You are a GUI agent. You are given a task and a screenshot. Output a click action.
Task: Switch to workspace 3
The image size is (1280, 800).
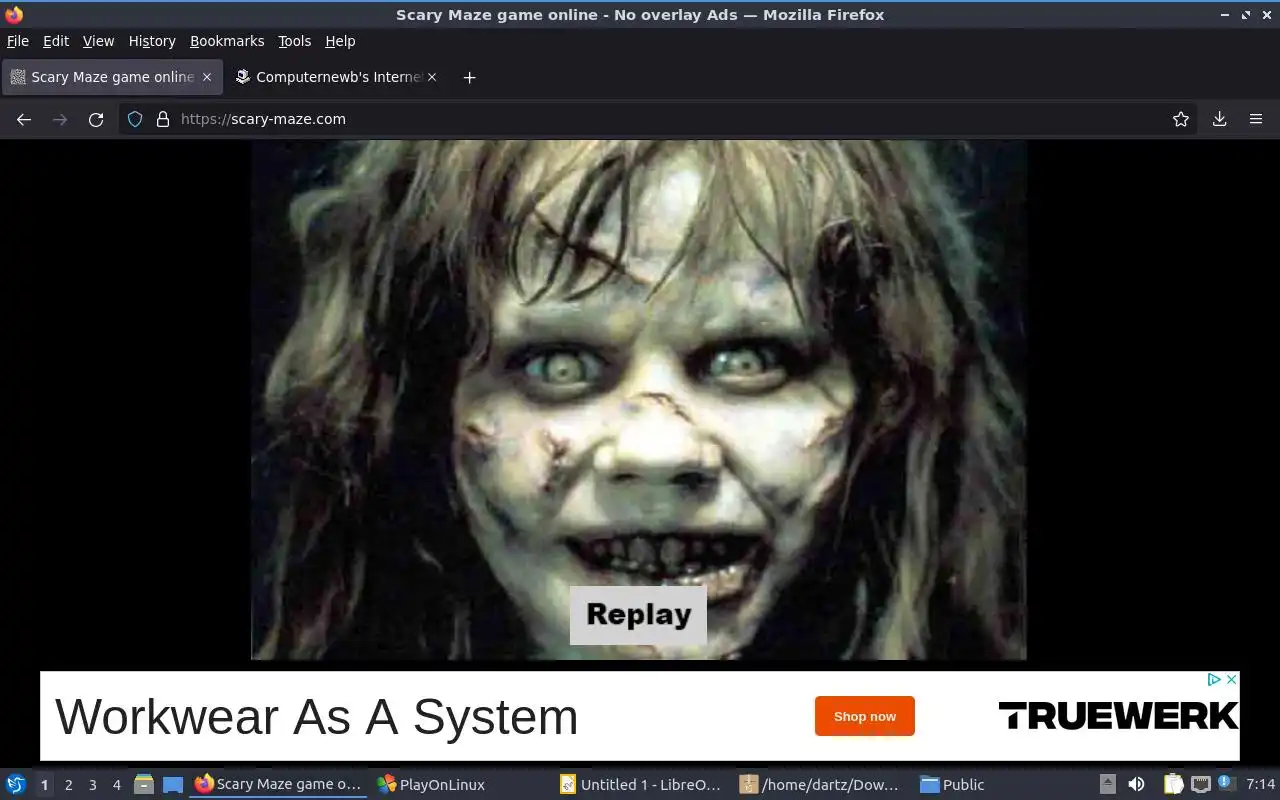click(x=93, y=785)
